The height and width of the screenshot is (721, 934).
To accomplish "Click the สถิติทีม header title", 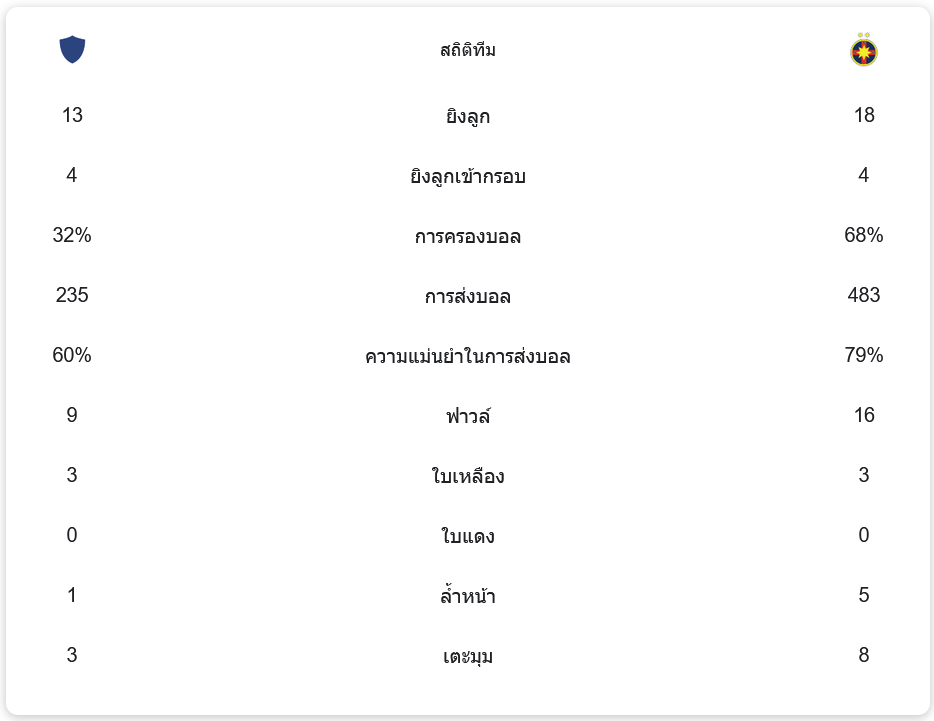I will [468, 50].
